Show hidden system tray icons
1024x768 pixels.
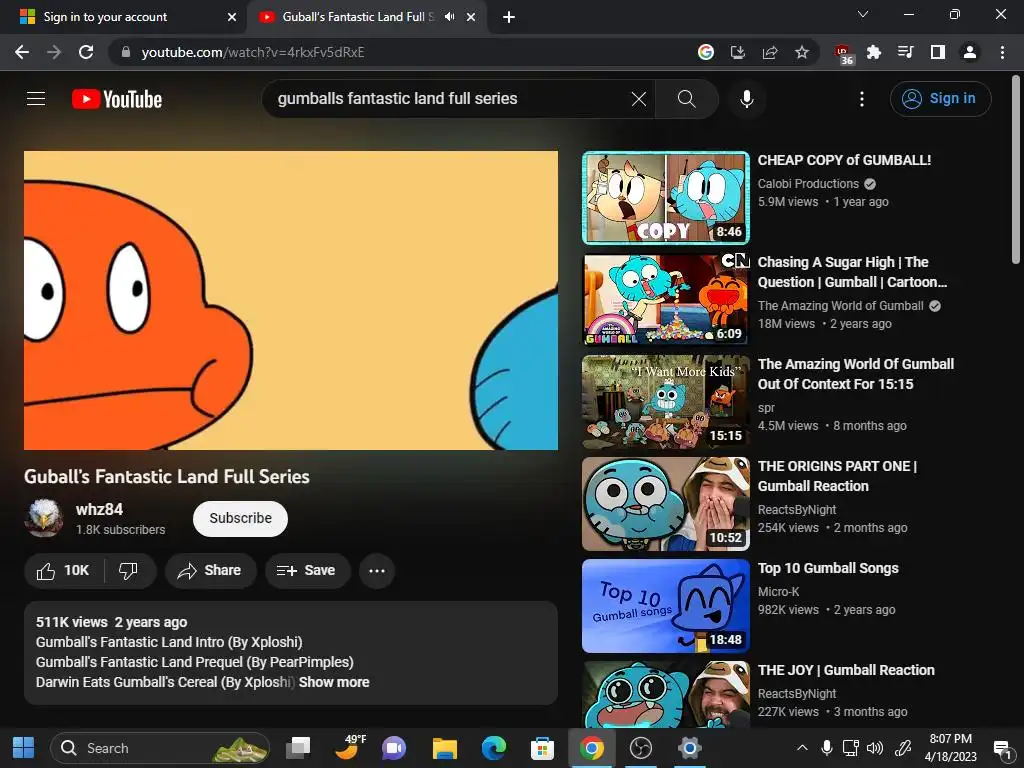click(802, 748)
